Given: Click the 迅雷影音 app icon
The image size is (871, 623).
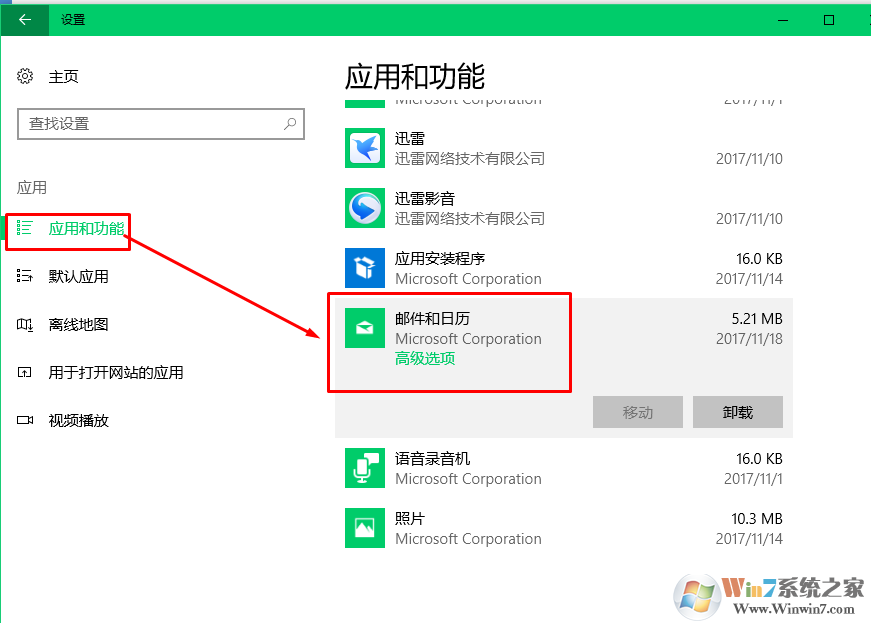Looking at the screenshot, I should click(365, 208).
